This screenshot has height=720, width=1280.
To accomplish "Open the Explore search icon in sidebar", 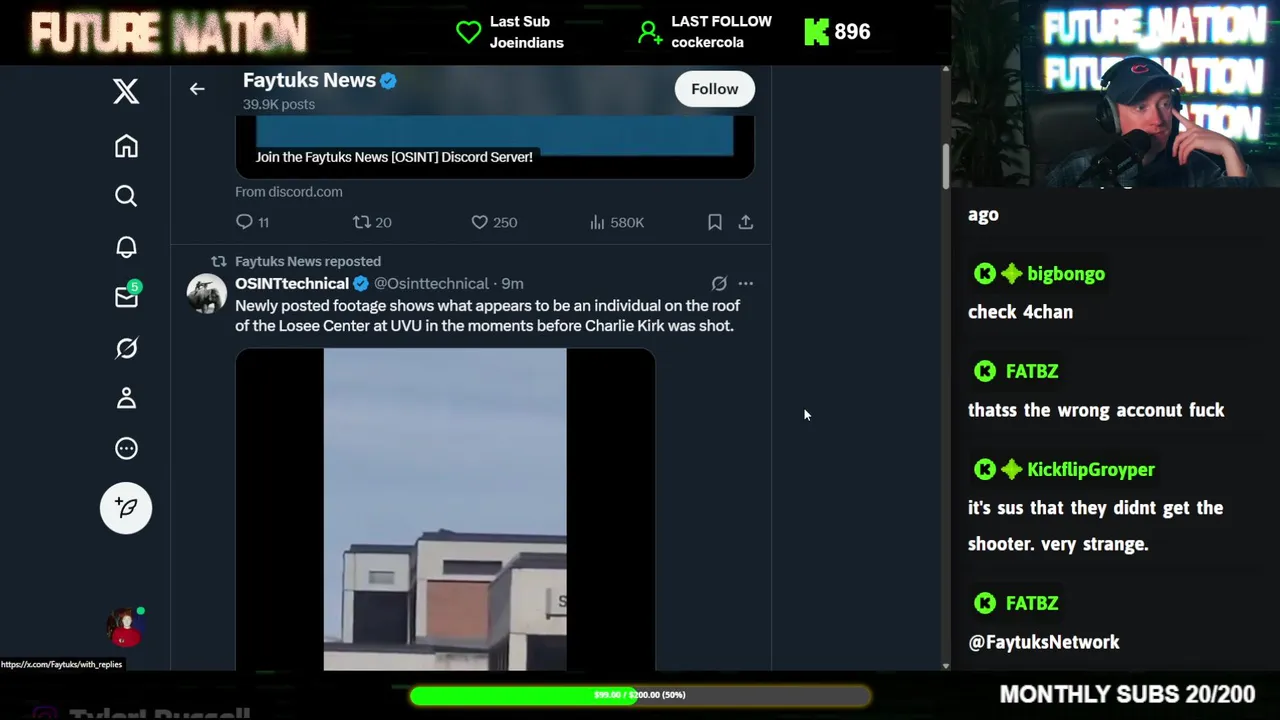I will tap(126, 196).
